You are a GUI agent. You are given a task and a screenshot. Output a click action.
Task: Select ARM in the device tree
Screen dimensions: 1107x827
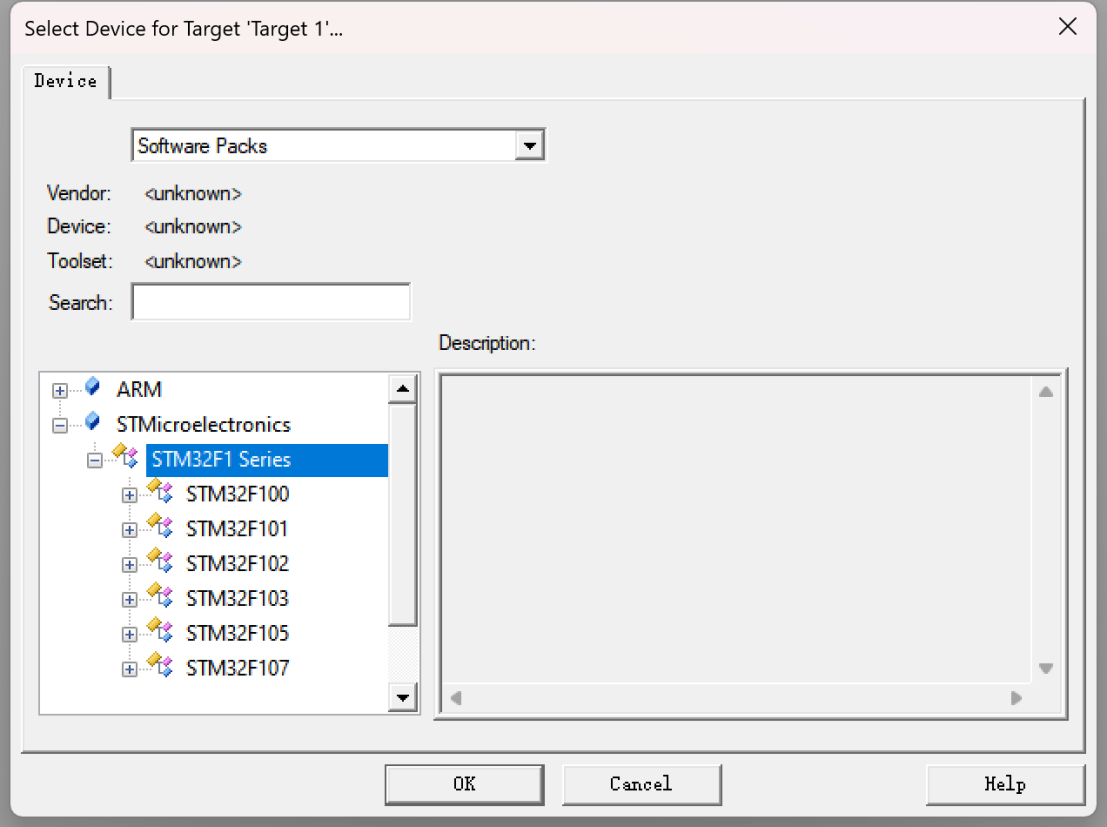click(x=139, y=390)
